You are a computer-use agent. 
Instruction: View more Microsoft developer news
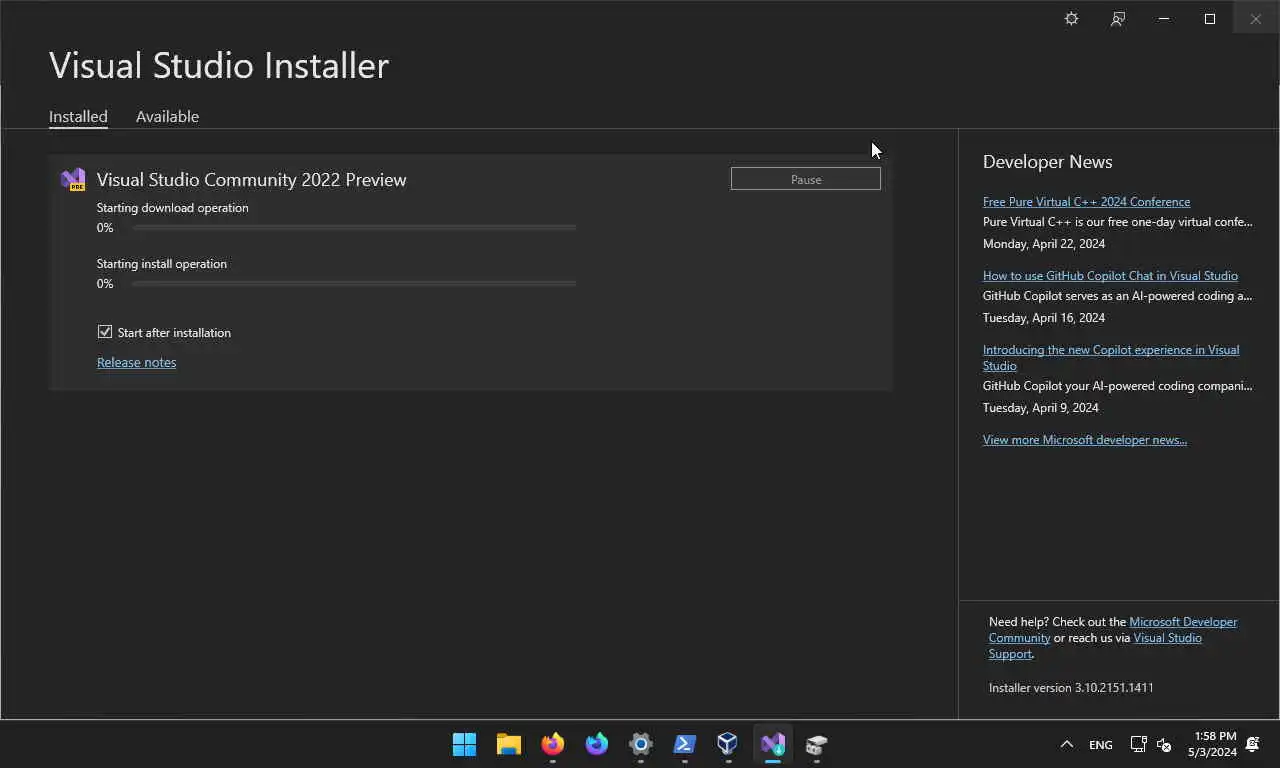click(x=1085, y=440)
